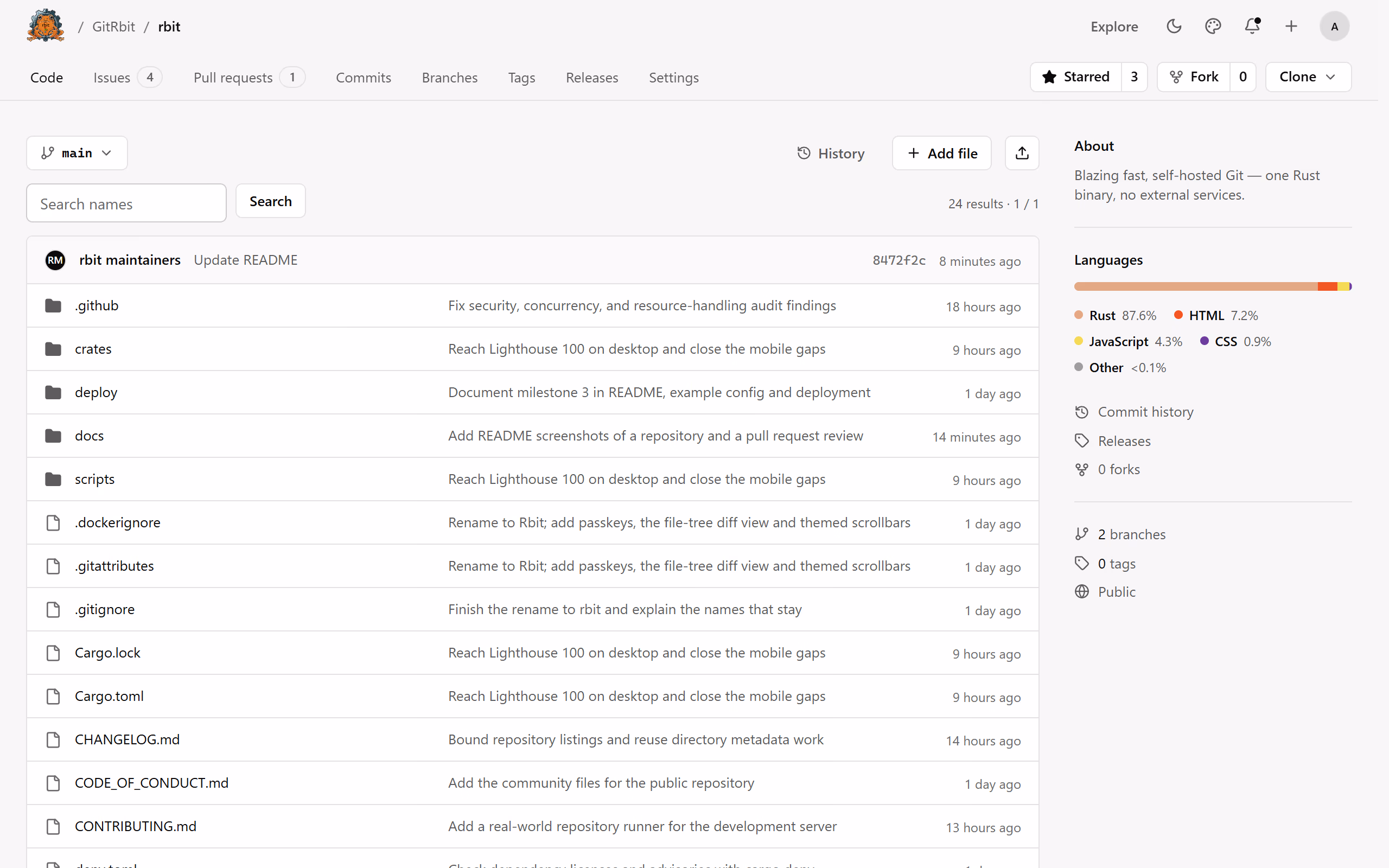Open commit hash 8472f2c

pos(899,260)
